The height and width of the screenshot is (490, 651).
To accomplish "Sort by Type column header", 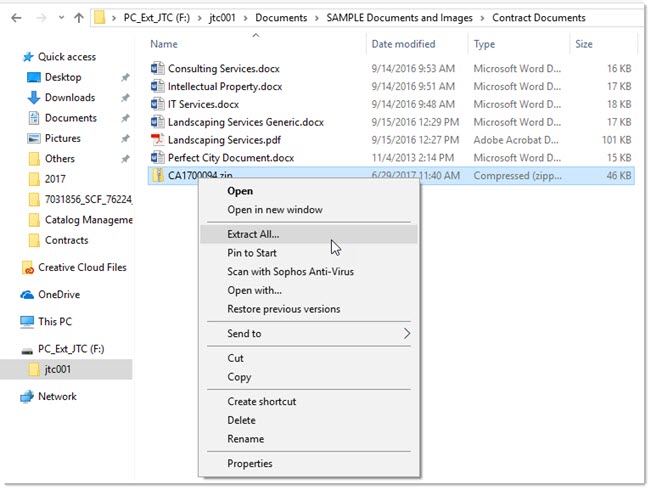I will click(484, 44).
